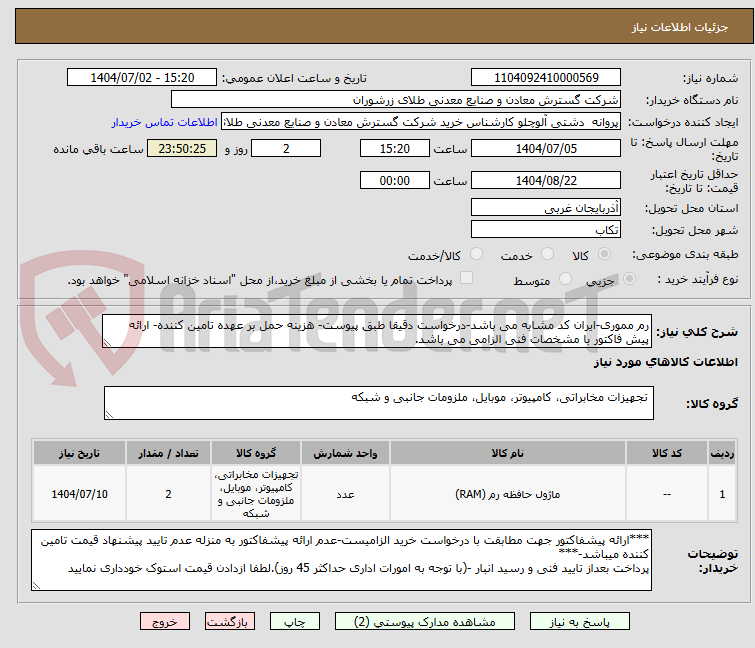
Task: Select the متوسط purchase type radio
Action: (565, 279)
